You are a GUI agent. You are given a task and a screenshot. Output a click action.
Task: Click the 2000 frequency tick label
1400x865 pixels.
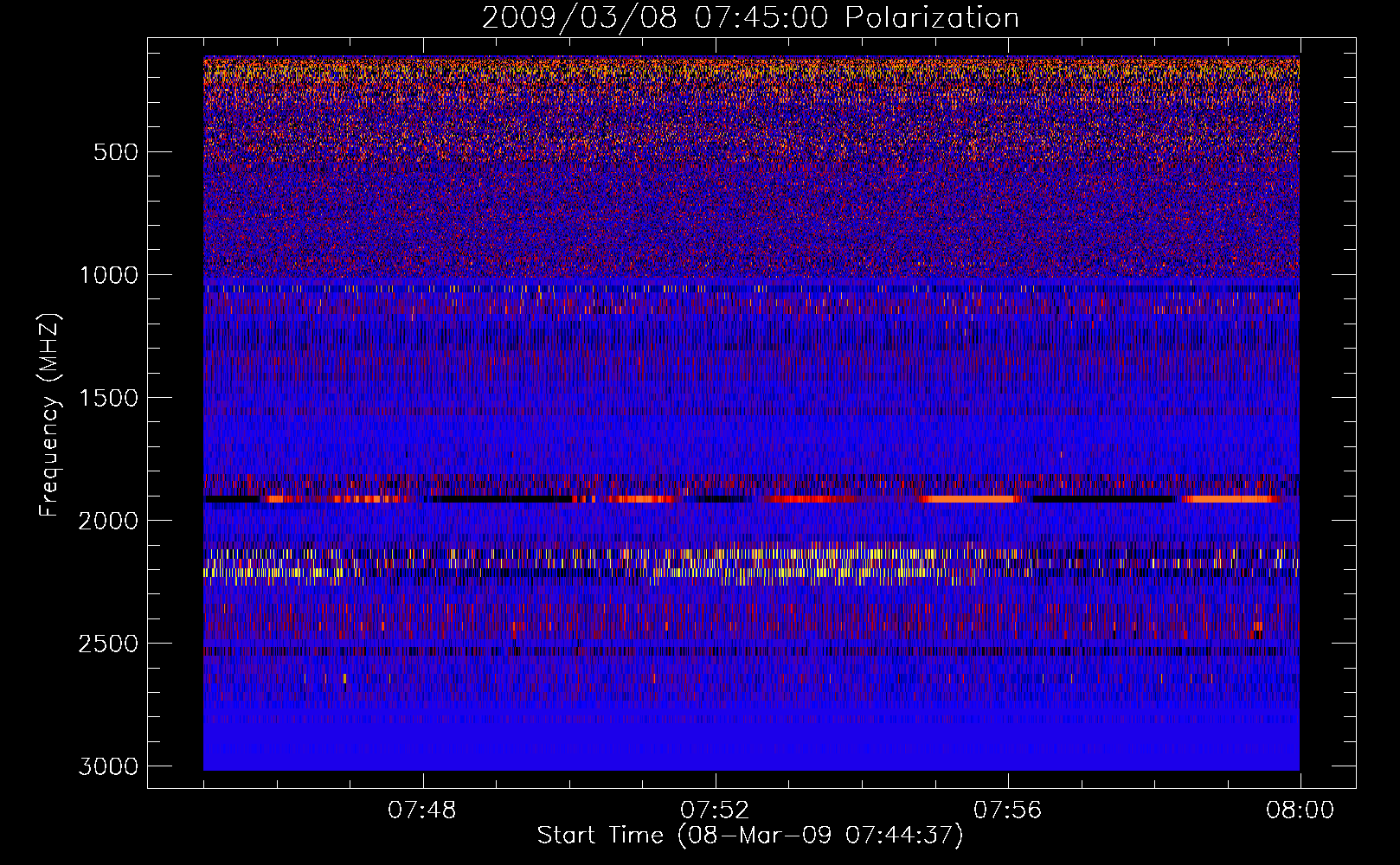108,521
